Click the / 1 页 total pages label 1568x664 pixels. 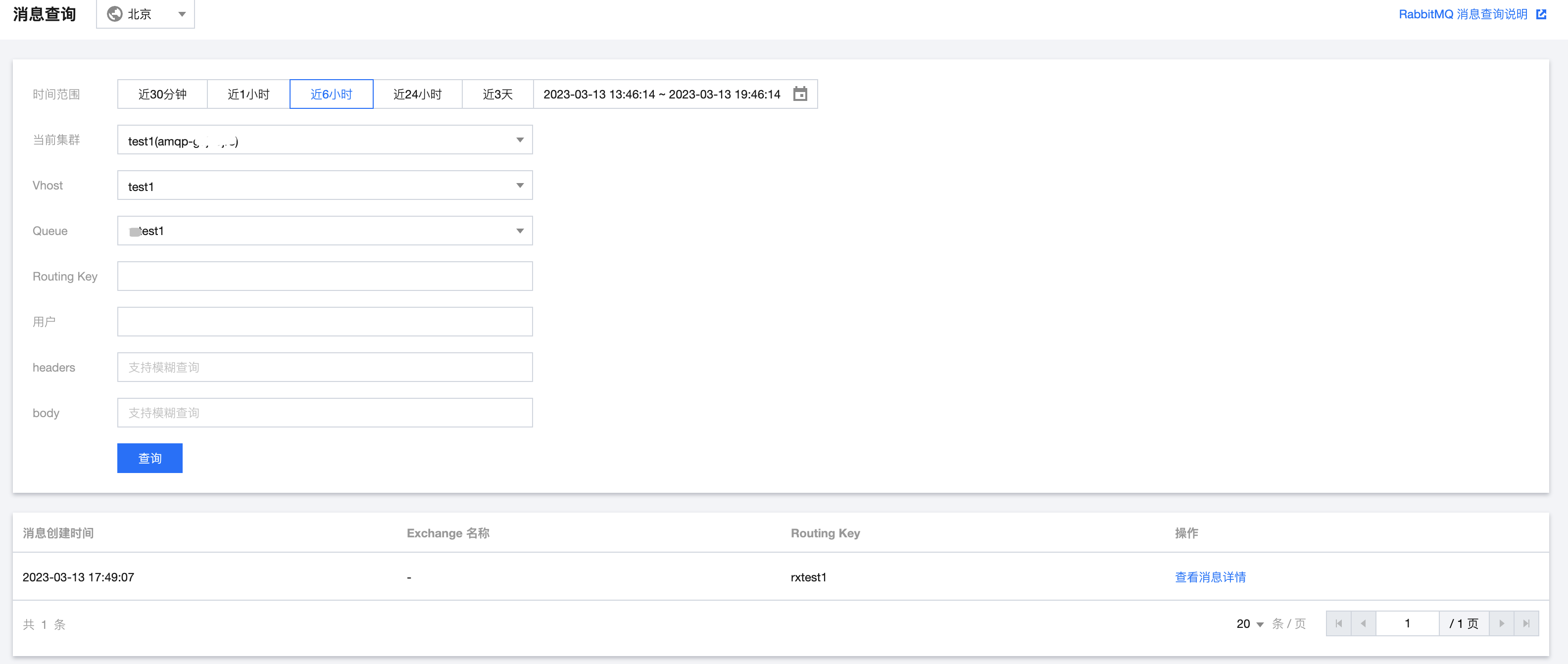(x=1464, y=623)
